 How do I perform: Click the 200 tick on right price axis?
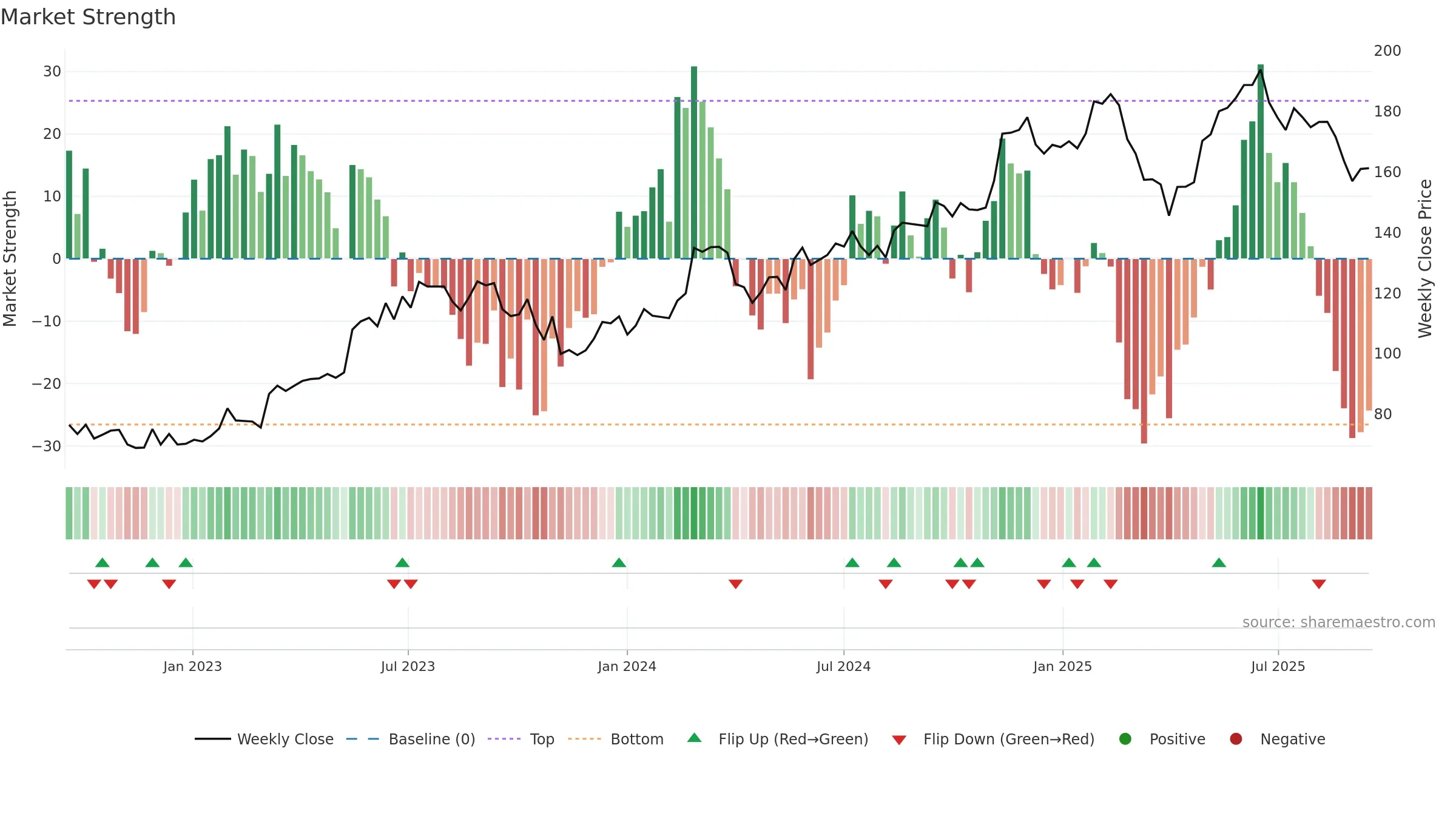1387,51
